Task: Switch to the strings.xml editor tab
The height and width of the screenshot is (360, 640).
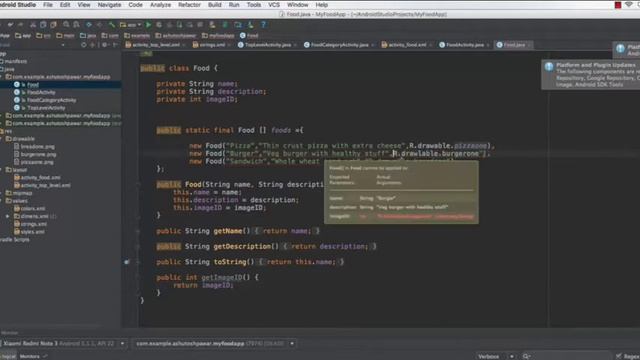Action: pyautogui.click(x=212, y=45)
